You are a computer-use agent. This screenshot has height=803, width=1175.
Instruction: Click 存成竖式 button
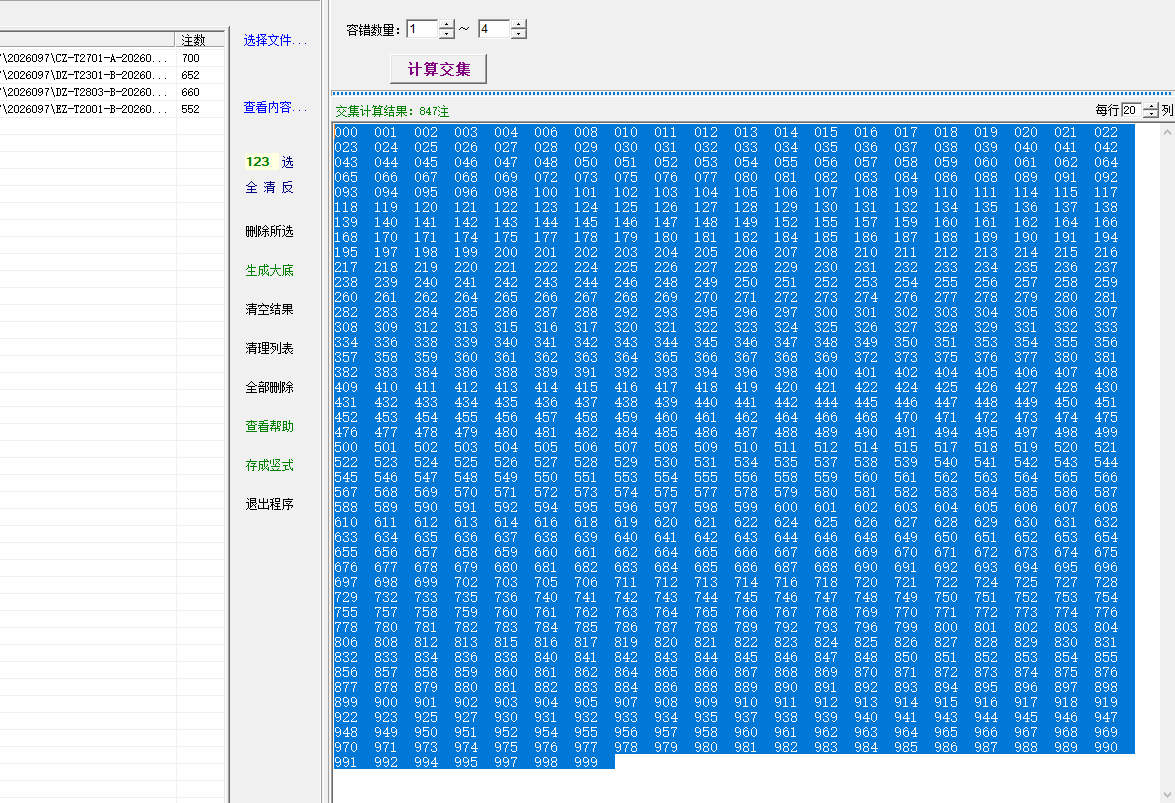(269, 465)
